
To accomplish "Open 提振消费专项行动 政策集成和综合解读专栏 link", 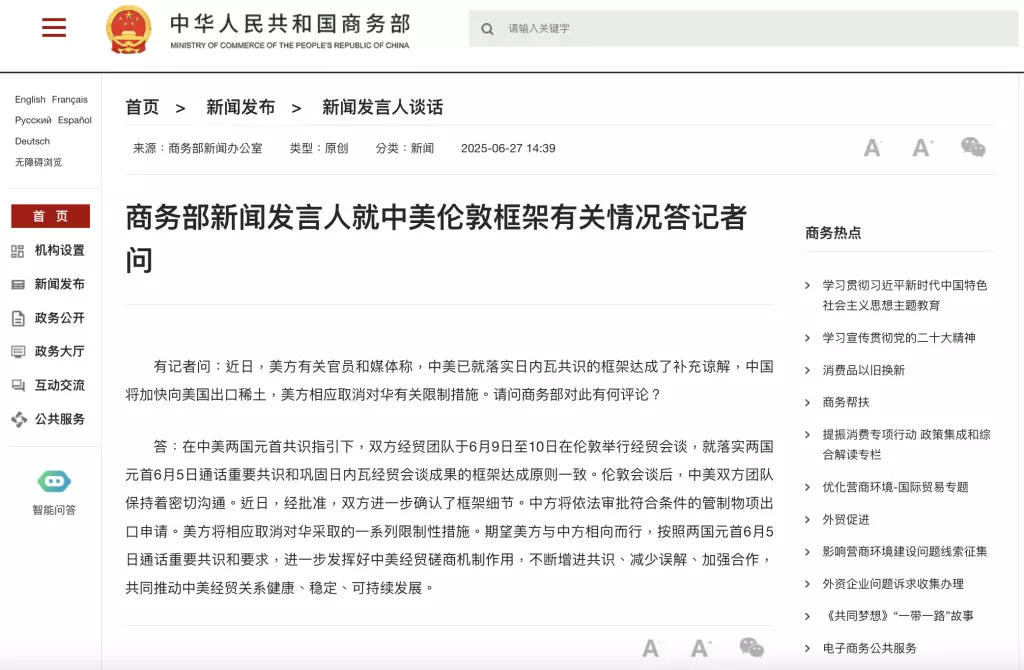I will 906,445.
